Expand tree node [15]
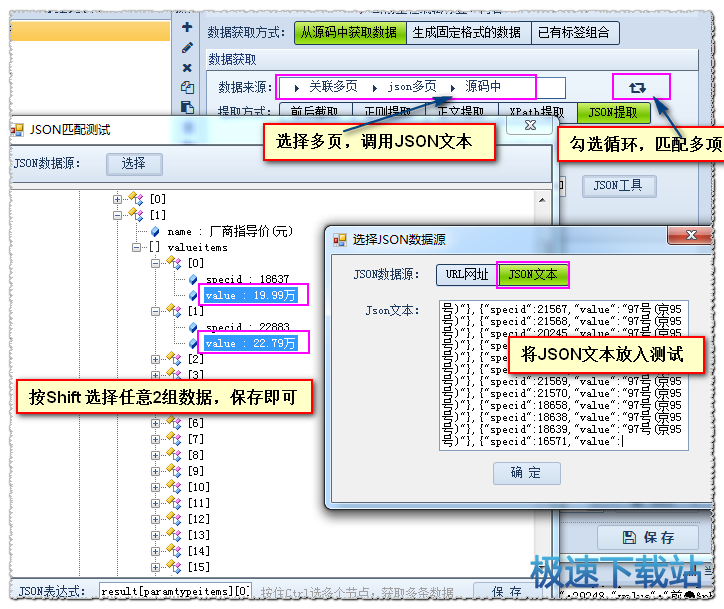The image size is (724, 609). click(156, 567)
